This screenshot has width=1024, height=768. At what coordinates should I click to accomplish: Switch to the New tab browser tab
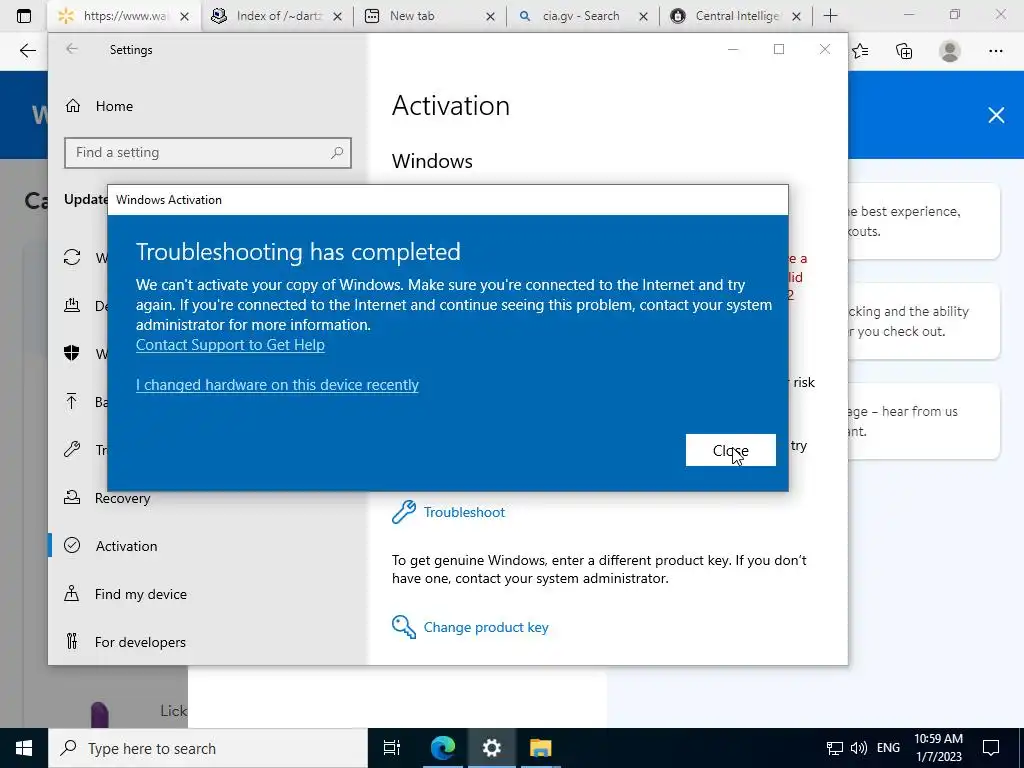tap(430, 16)
